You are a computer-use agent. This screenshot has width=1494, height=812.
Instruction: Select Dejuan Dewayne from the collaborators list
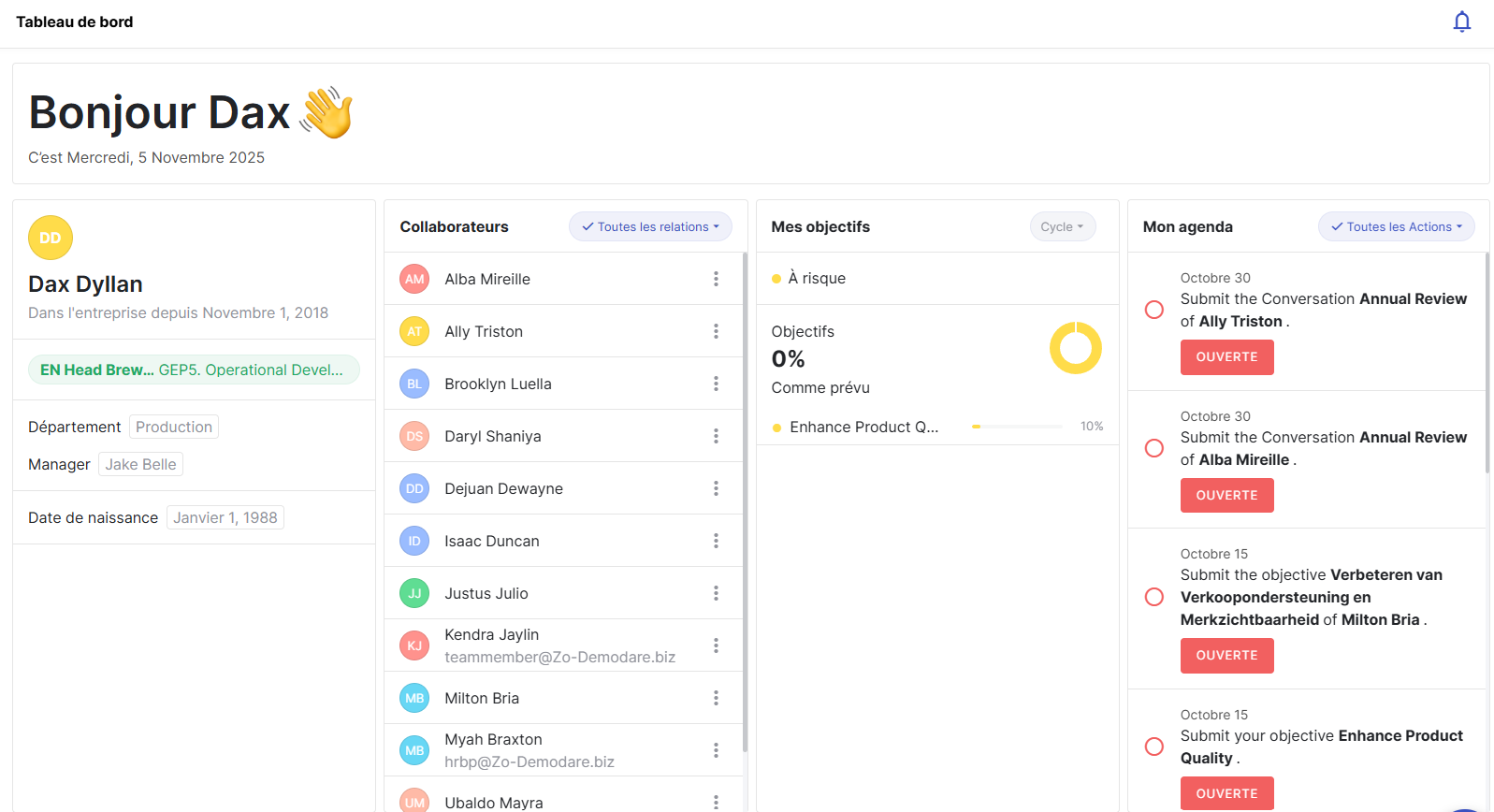[x=503, y=488]
